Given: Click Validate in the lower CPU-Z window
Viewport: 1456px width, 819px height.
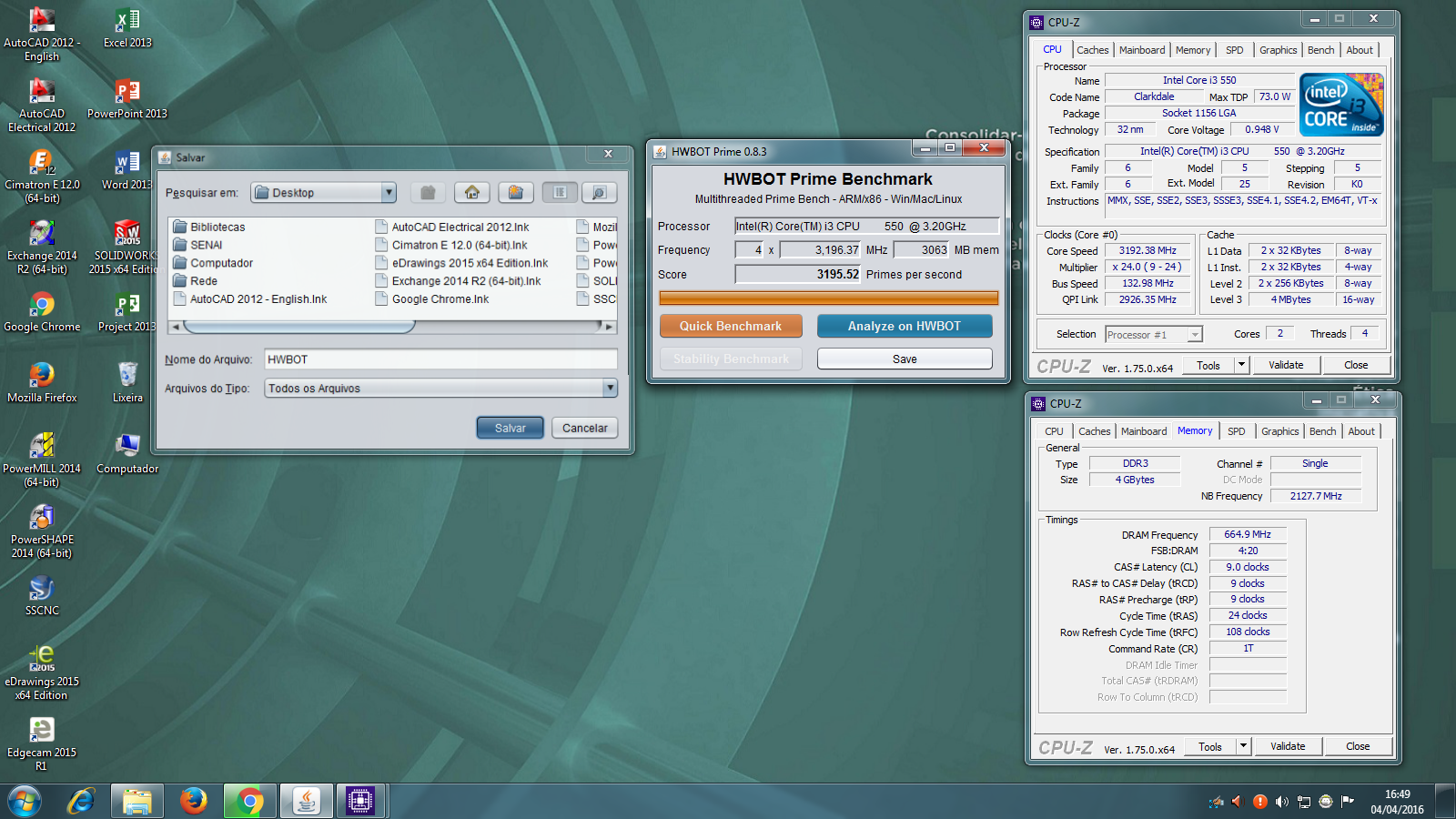Looking at the screenshot, I should (x=1288, y=746).
